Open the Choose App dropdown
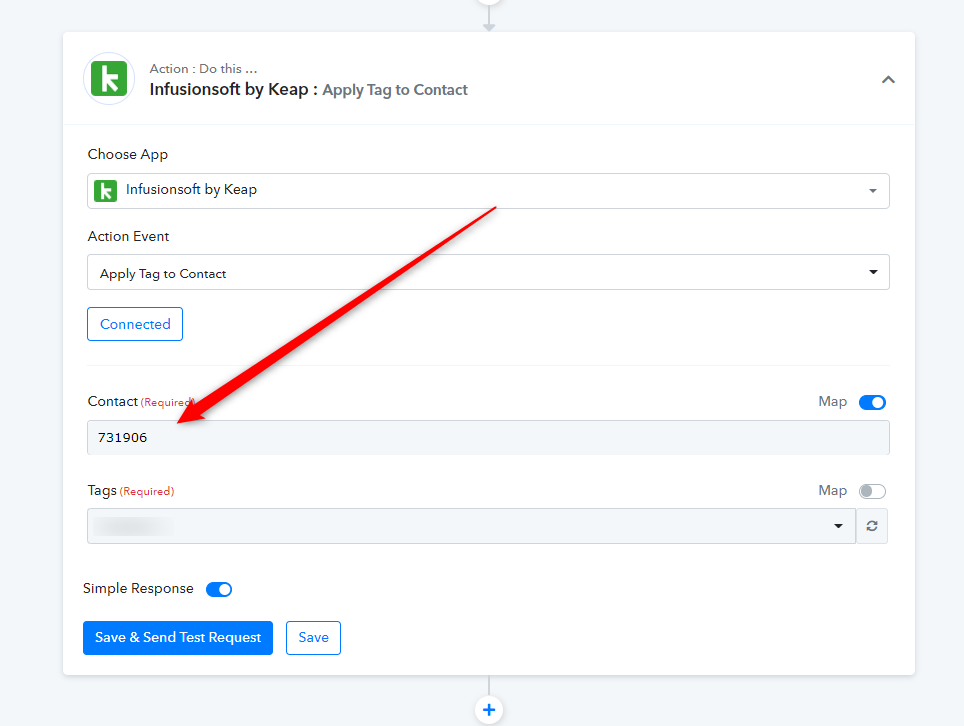This screenshot has height=726, width=964. [x=488, y=191]
